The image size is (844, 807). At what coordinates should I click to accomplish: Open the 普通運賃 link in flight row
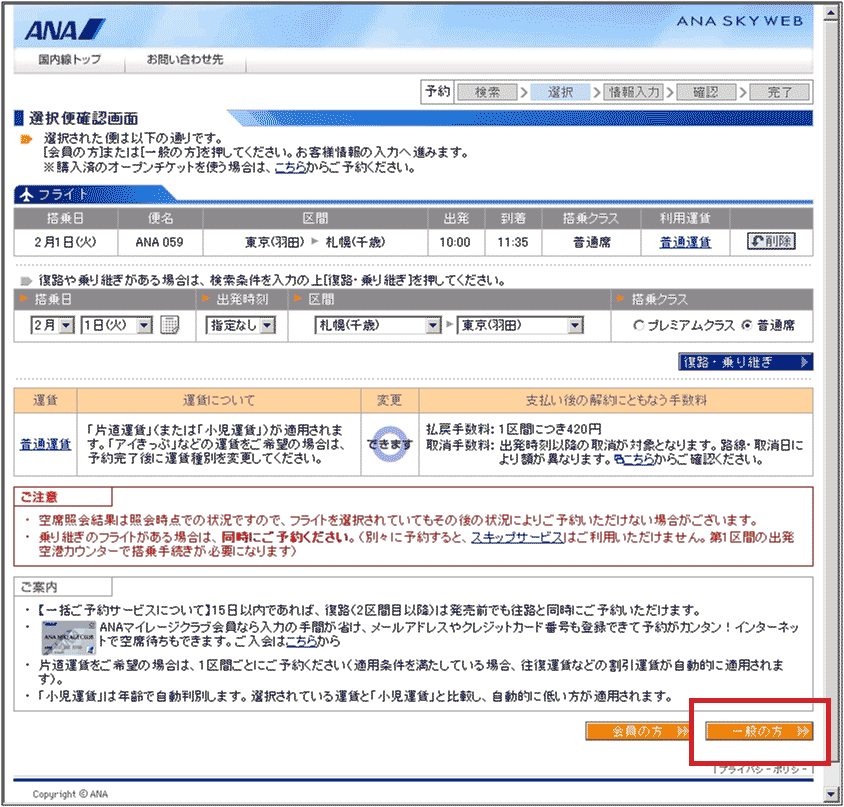(x=685, y=242)
